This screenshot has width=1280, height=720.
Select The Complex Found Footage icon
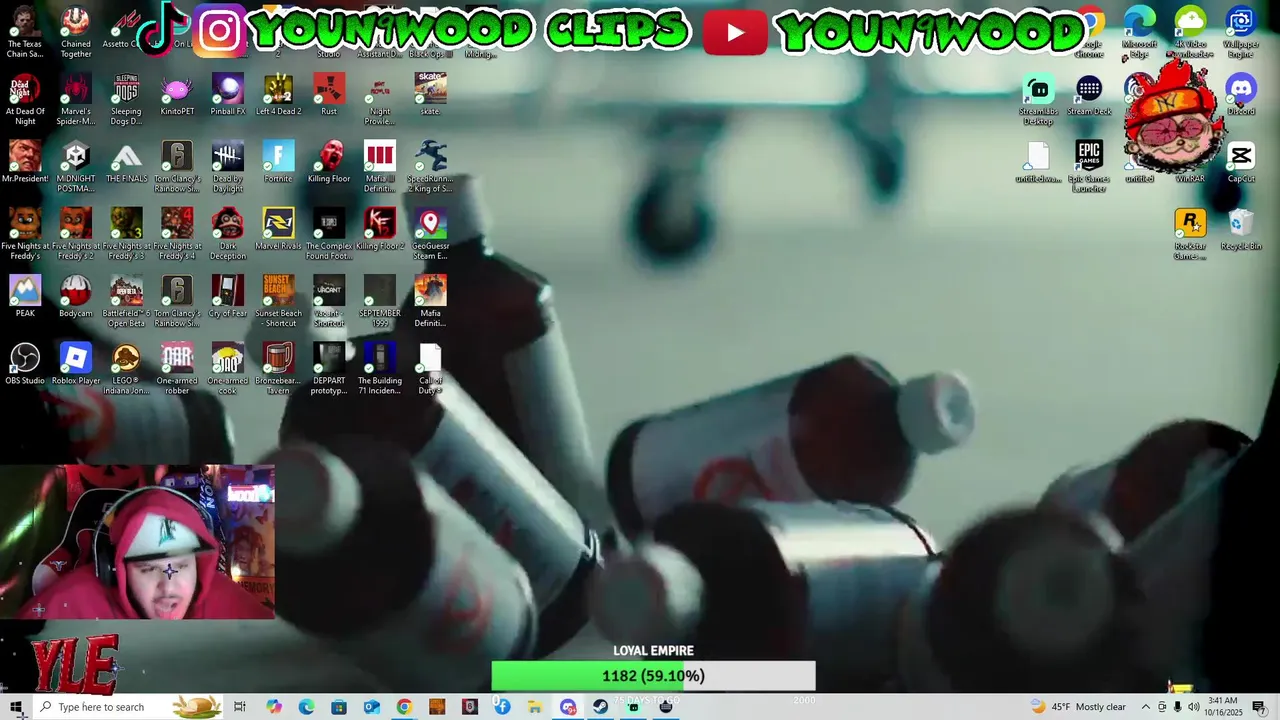click(329, 234)
